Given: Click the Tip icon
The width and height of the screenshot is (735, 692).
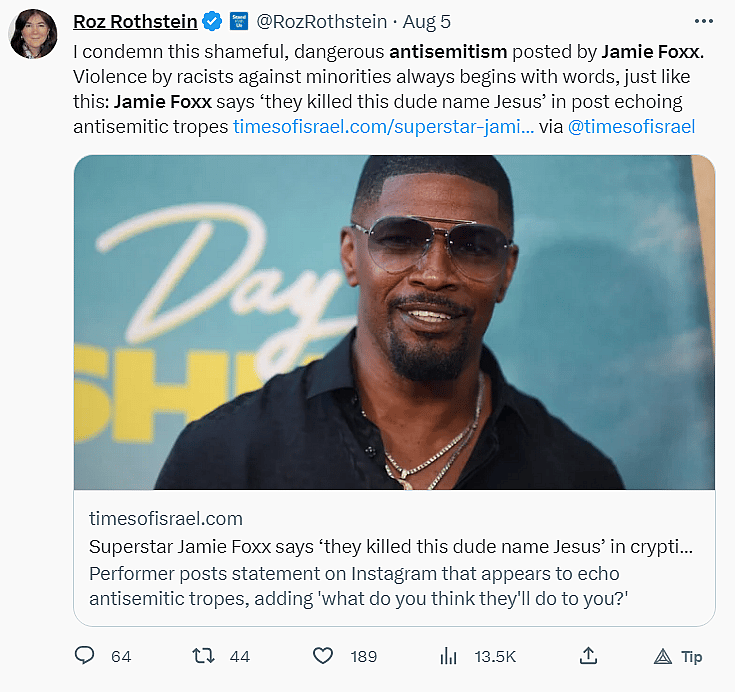Looking at the screenshot, I should coord(663,657).
